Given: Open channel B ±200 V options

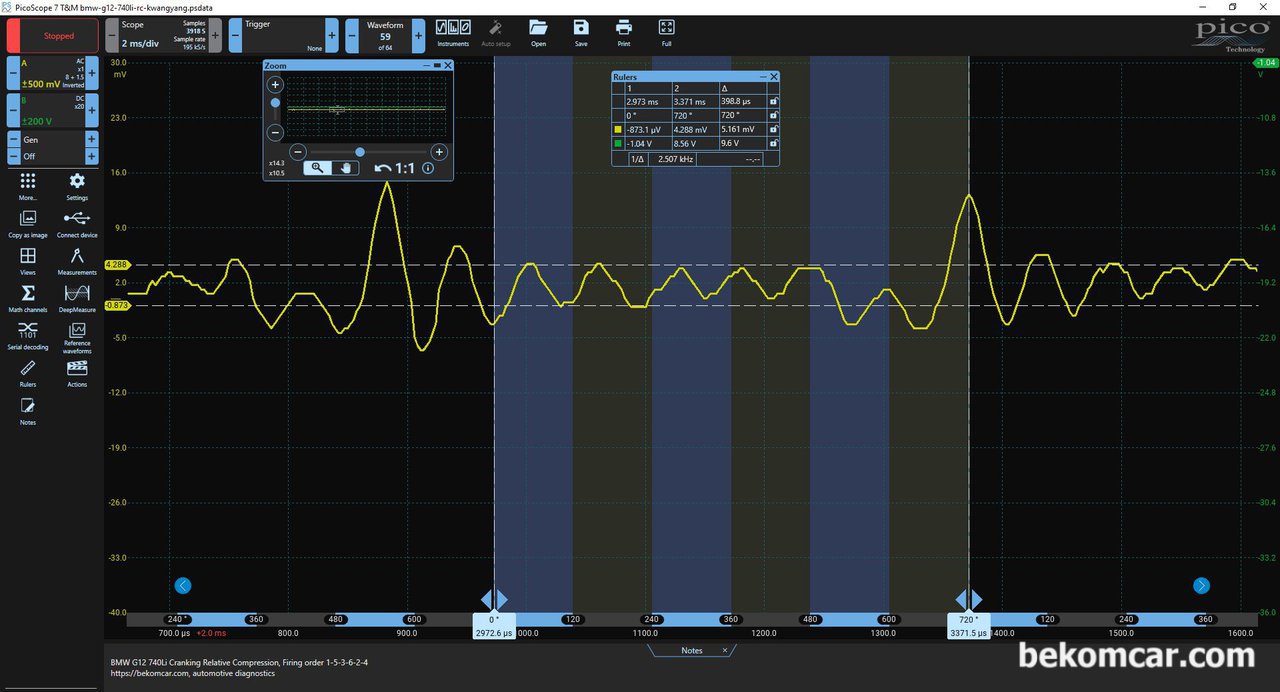Looking at the screenshot, I should pyautogui.click(x=53, y=110).
